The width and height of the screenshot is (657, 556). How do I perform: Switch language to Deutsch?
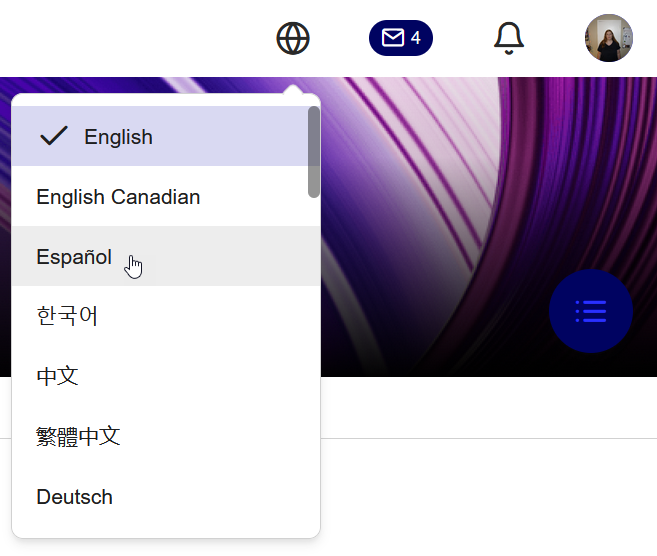point(166,497)
